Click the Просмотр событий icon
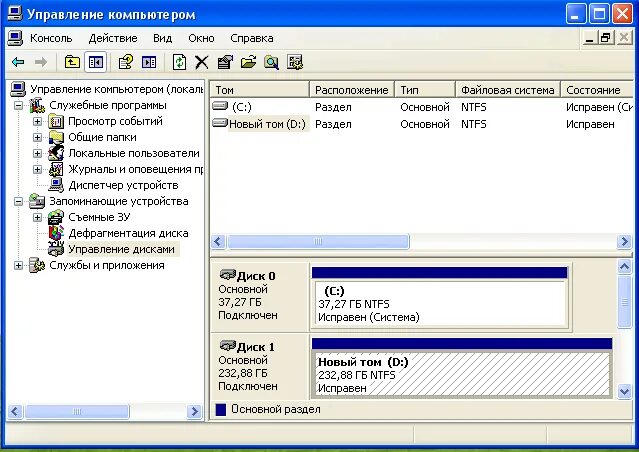Screen dimensions: 639x452 pos(56,121)
